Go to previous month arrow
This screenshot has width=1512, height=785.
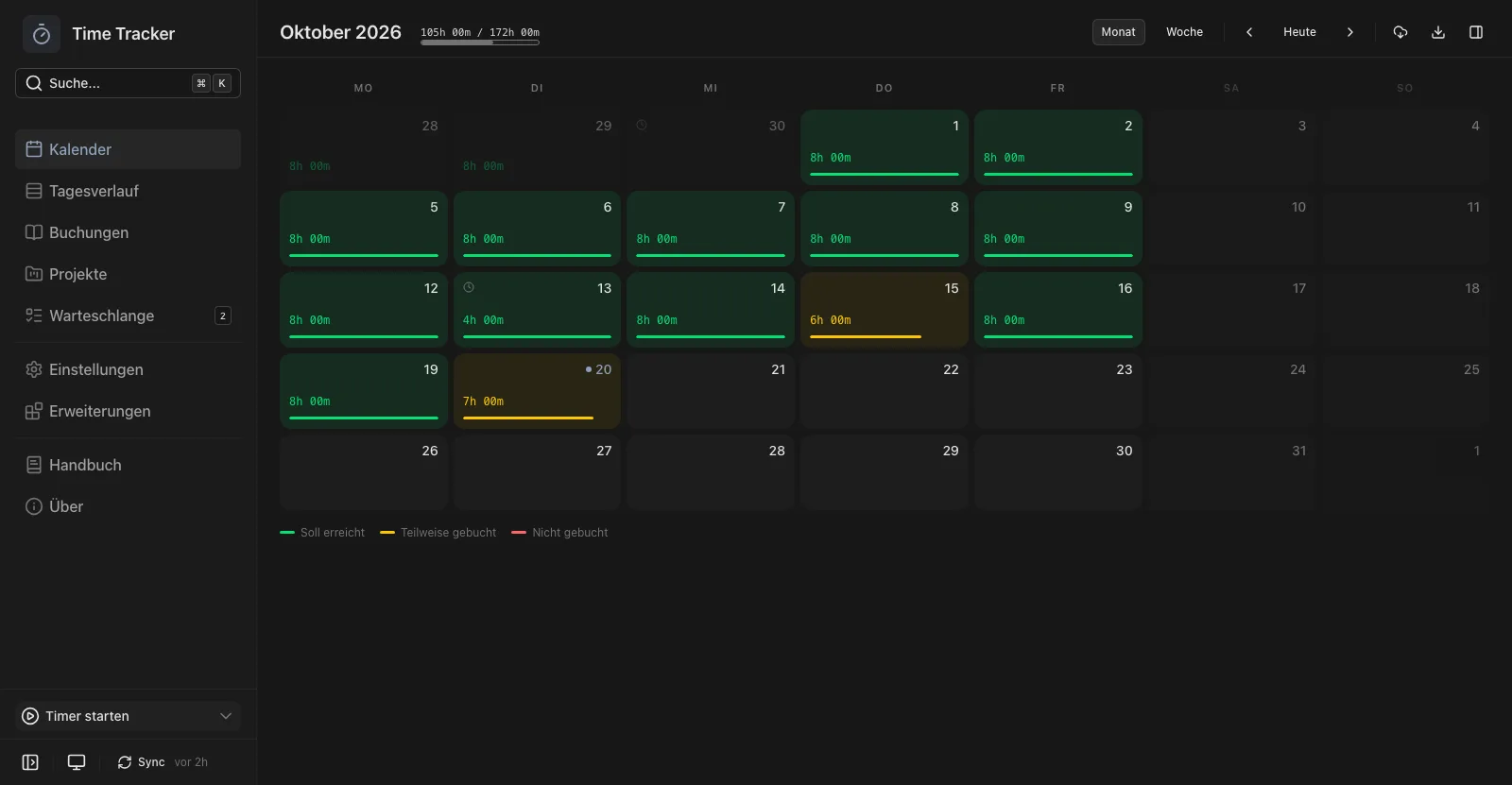pos(1249,32)
